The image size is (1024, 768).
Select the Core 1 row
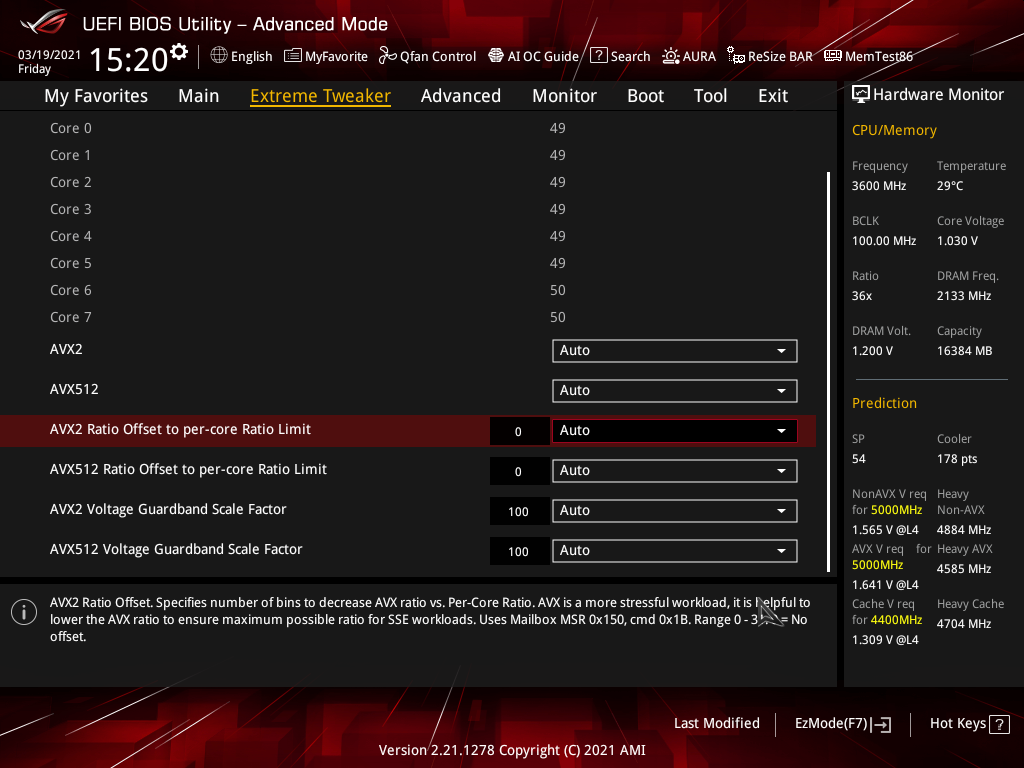(408, 155)
